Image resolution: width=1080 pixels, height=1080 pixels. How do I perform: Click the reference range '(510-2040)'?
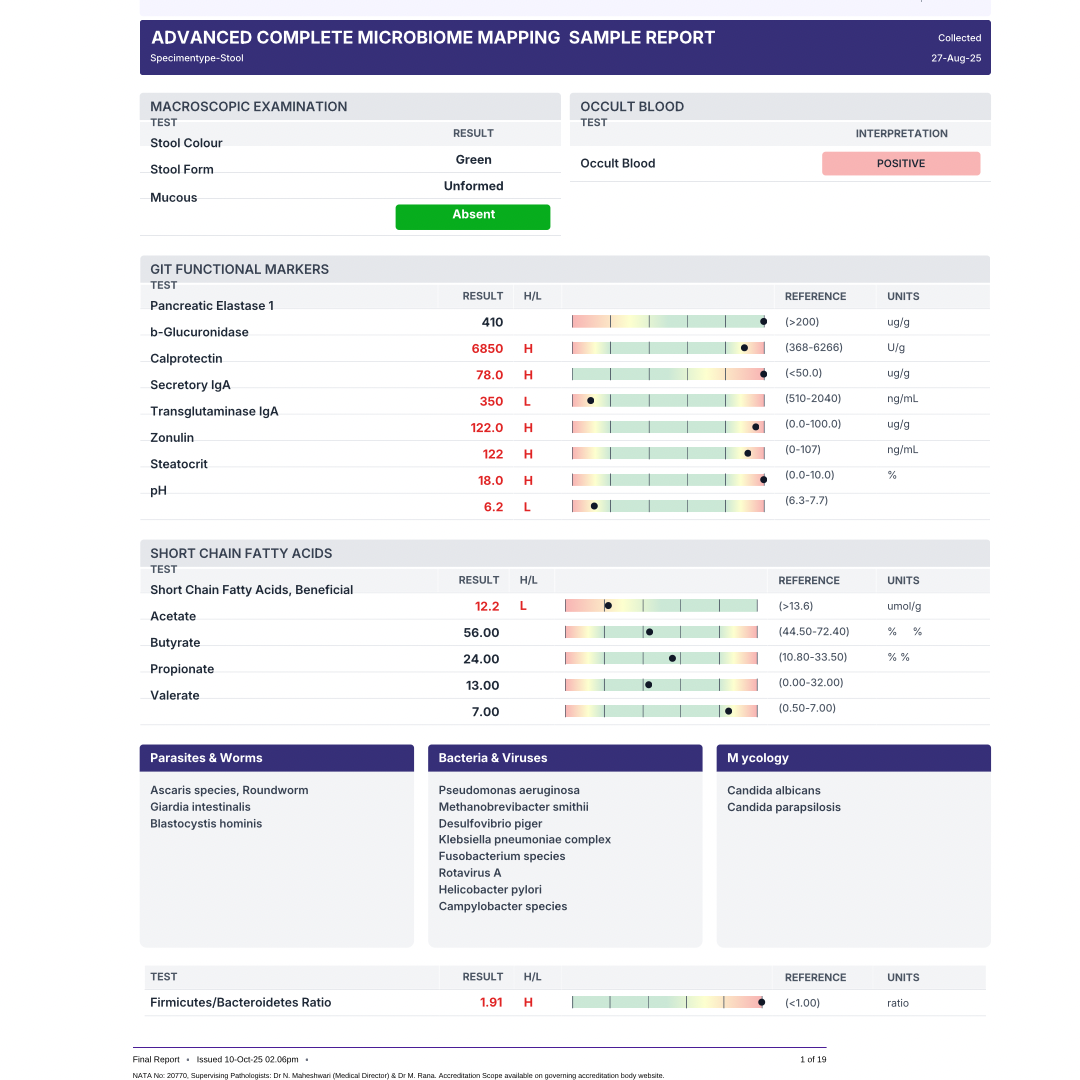pyautogui.click(x=813, y=398)
